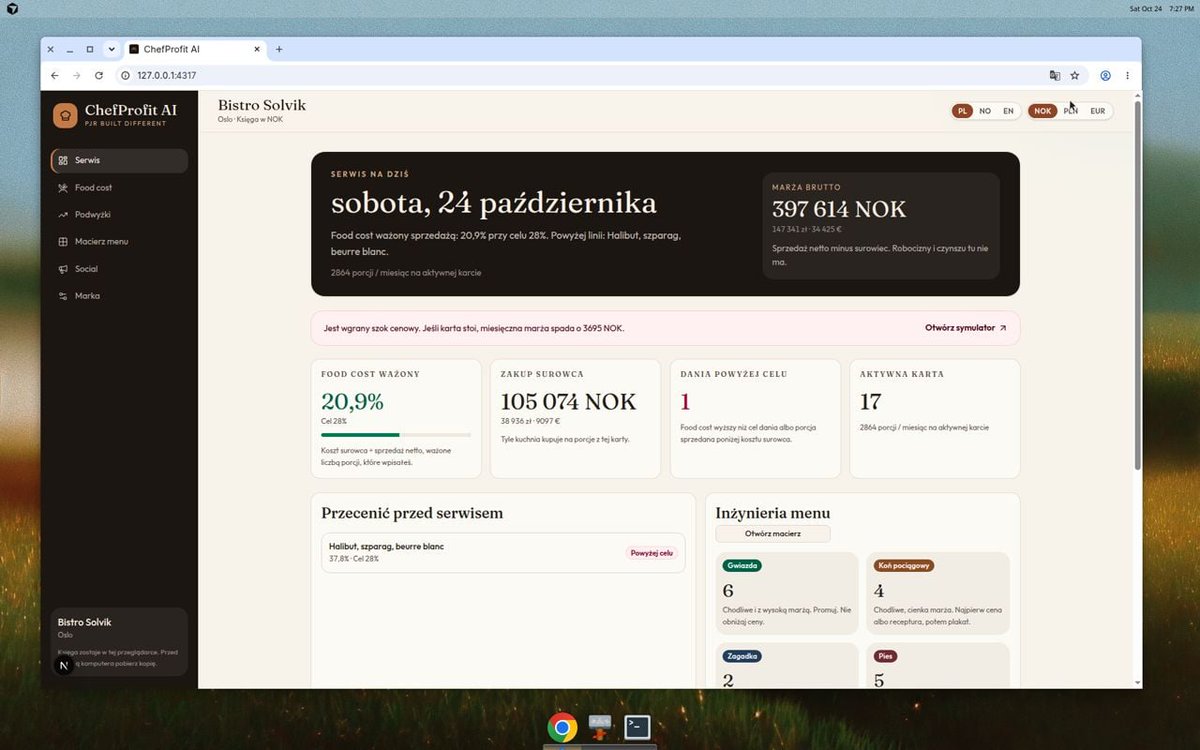Screen dimensions: 1200x750
Task: Select EUR as the currency
Action: pos(1098,111)
